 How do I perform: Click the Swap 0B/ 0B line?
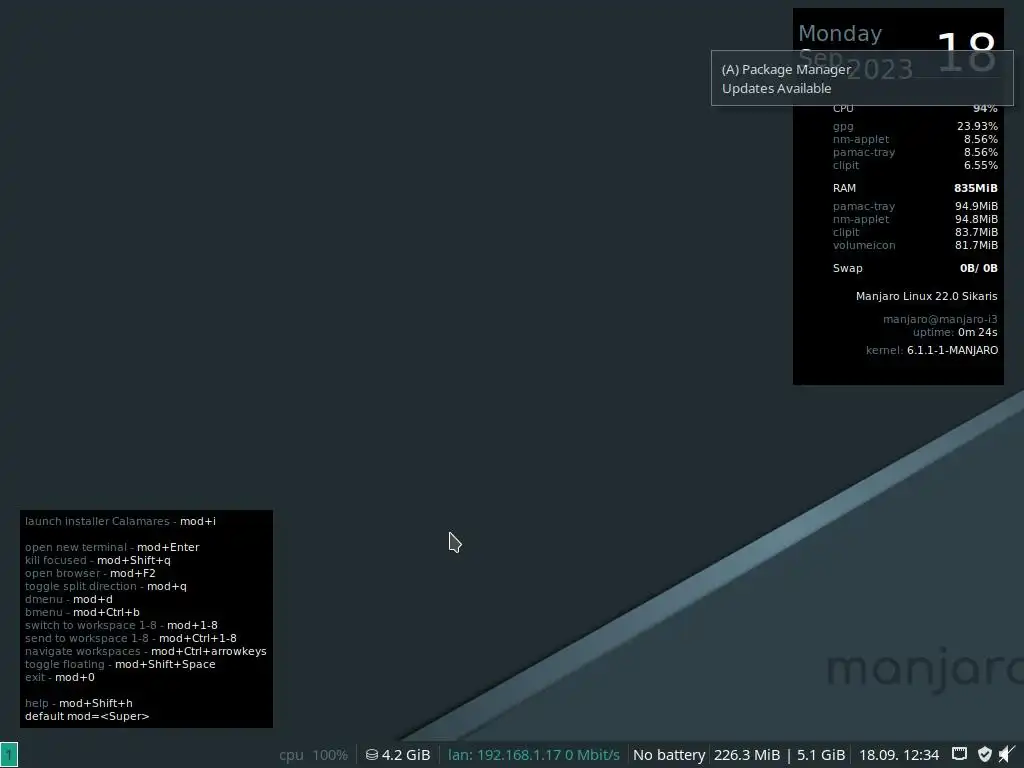pos(915,268)
